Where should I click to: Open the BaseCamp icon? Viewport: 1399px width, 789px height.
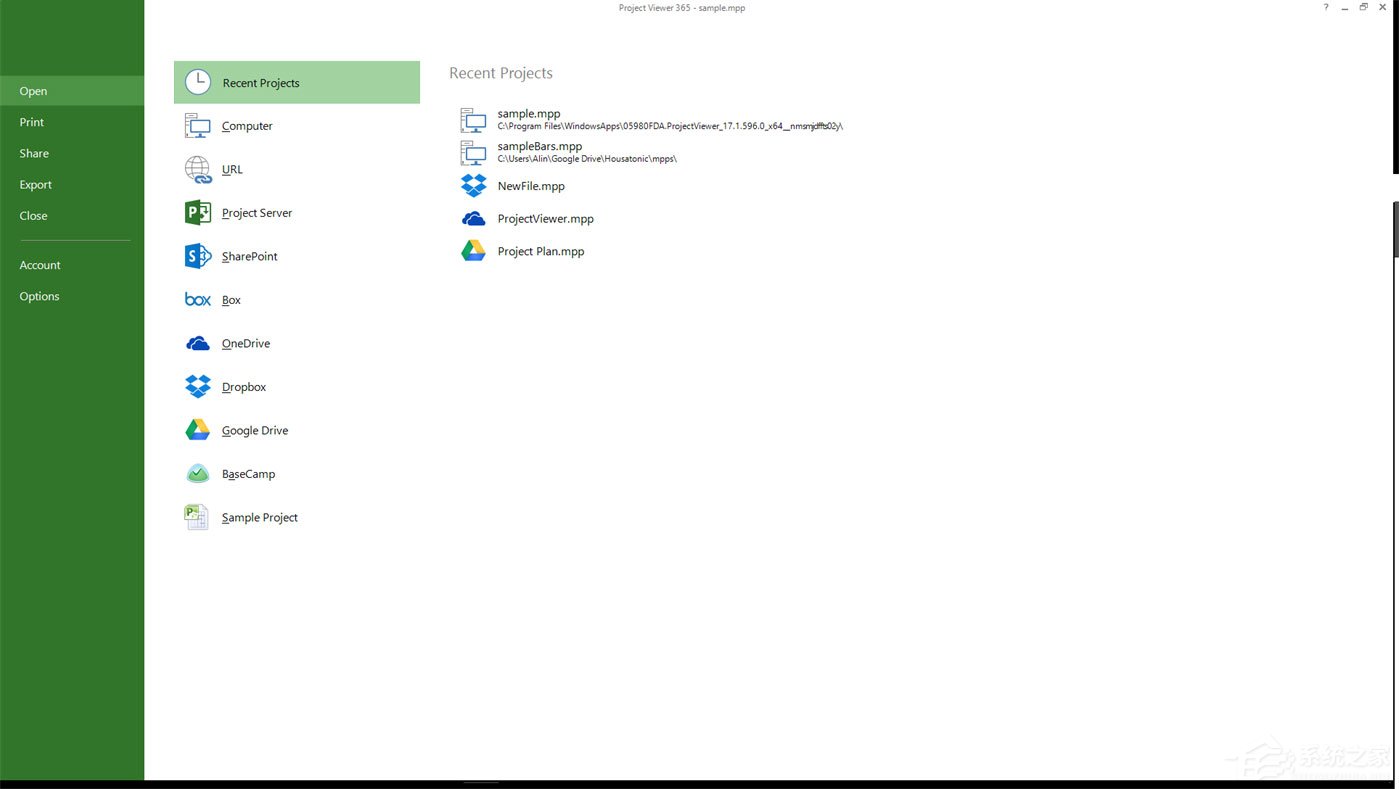(197, 473)
